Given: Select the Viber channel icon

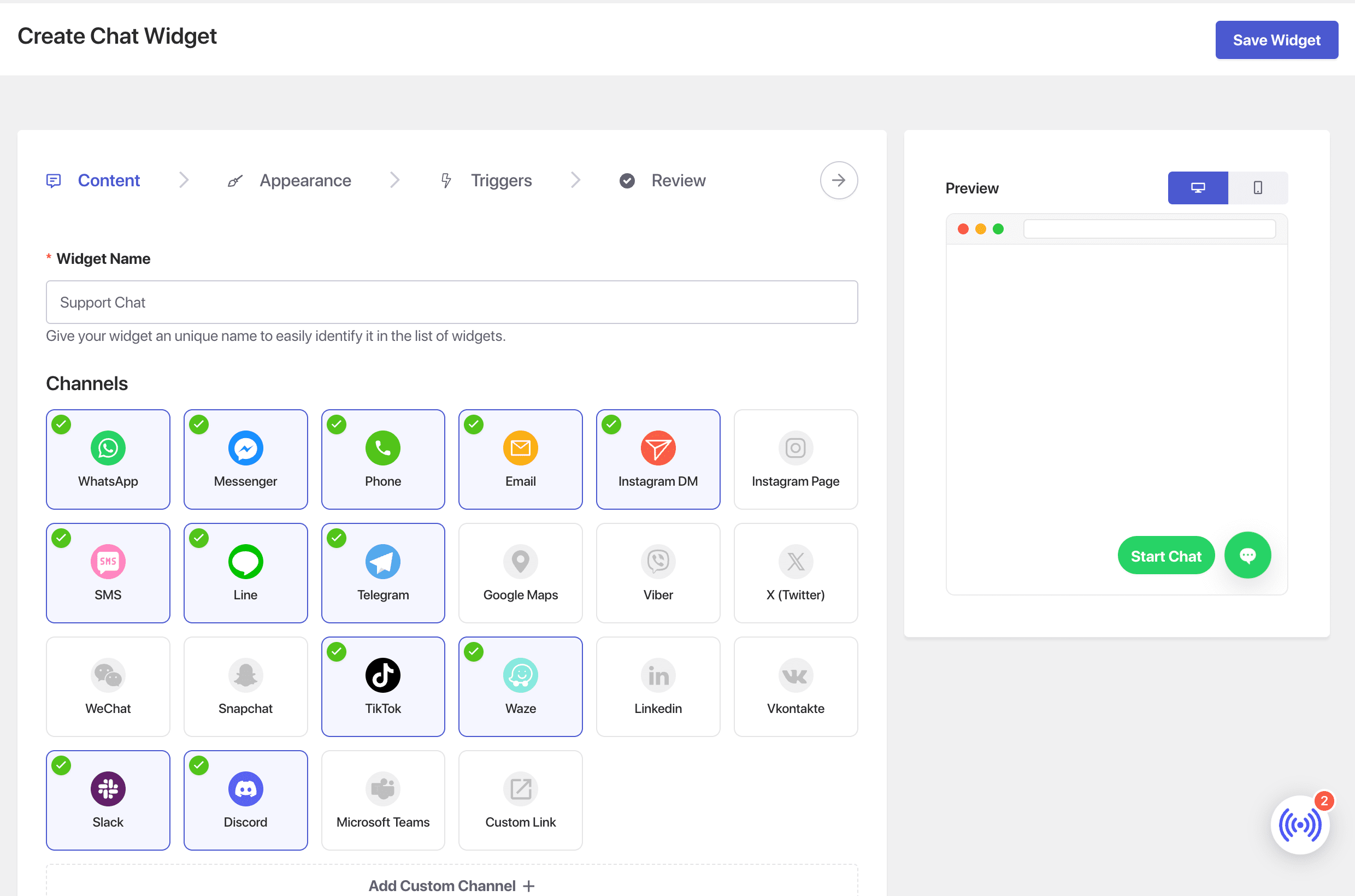Looking at the screenshot, I should [658, 561].
